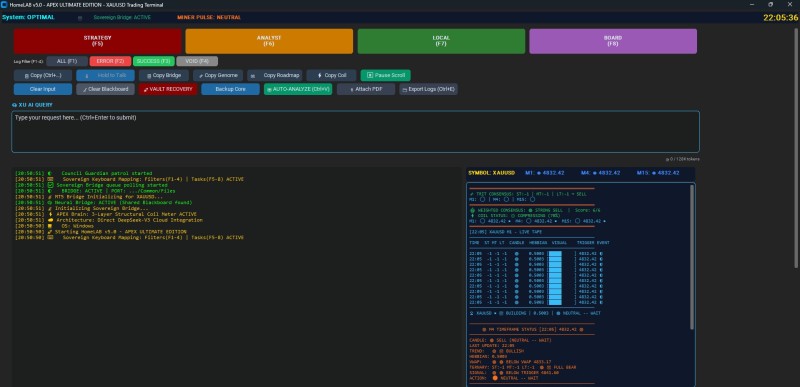Open the LOCAL (F7) panel

click(x=441, y=41)
